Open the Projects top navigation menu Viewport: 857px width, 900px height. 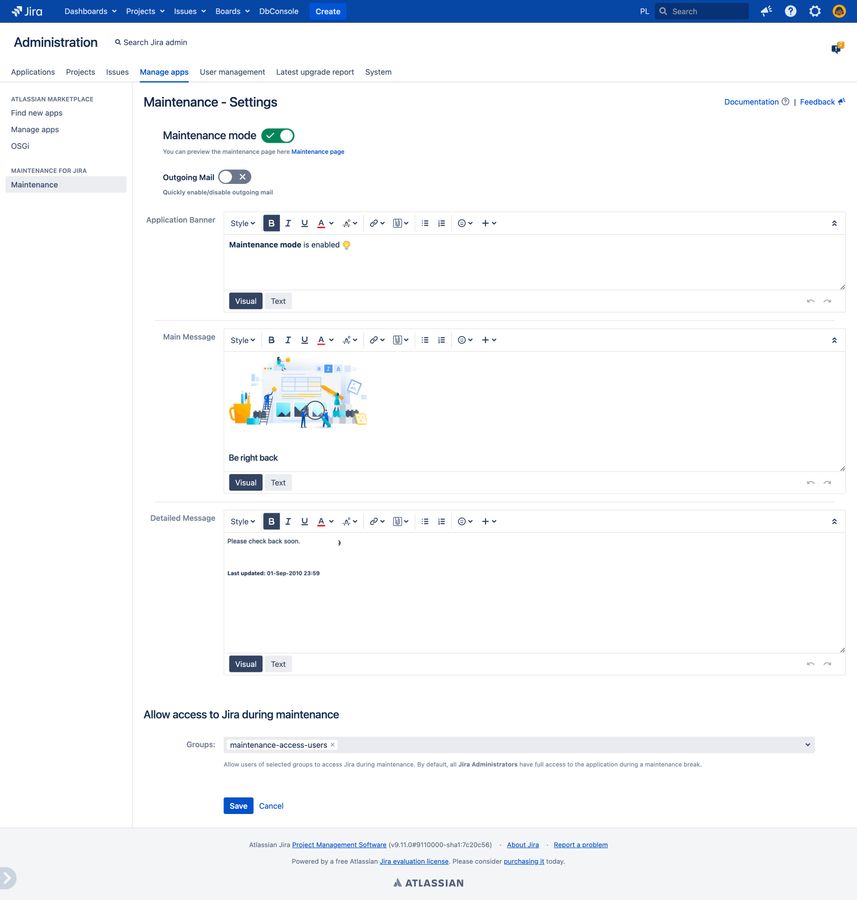tap(145, 11)
